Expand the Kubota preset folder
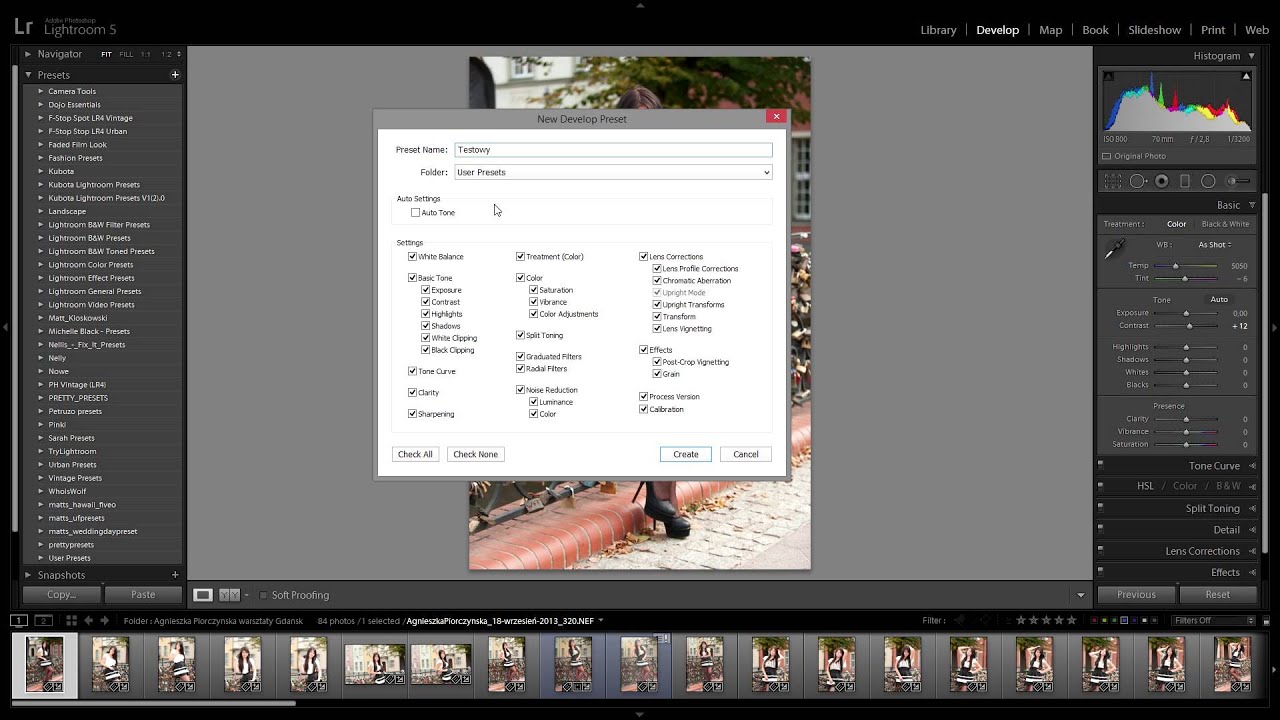The height and width of the screenshot is (720, 1280). [41, 171]
